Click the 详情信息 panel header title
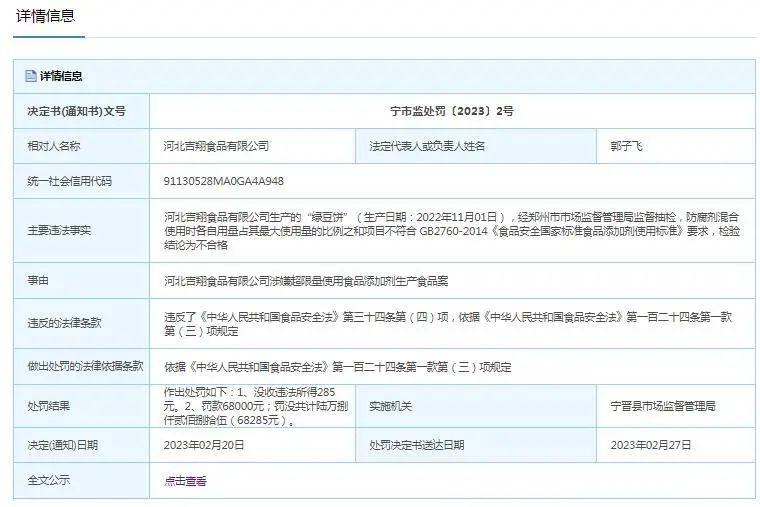Image resolution: width=760 pixels, height=507 pixels. point(61,76)
